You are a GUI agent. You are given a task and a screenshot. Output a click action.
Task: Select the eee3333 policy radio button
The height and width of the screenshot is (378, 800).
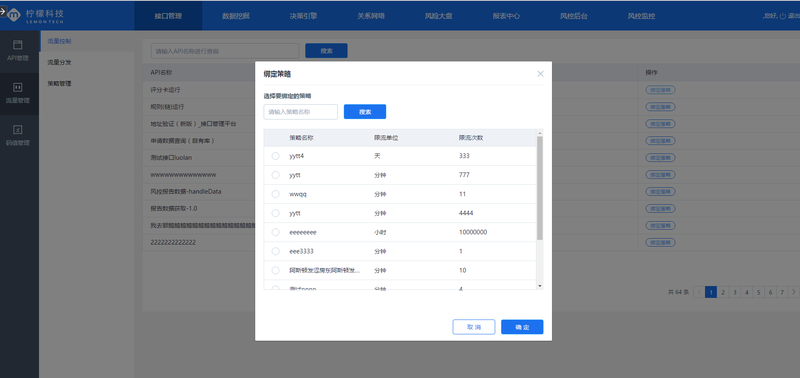pos(276,251)
